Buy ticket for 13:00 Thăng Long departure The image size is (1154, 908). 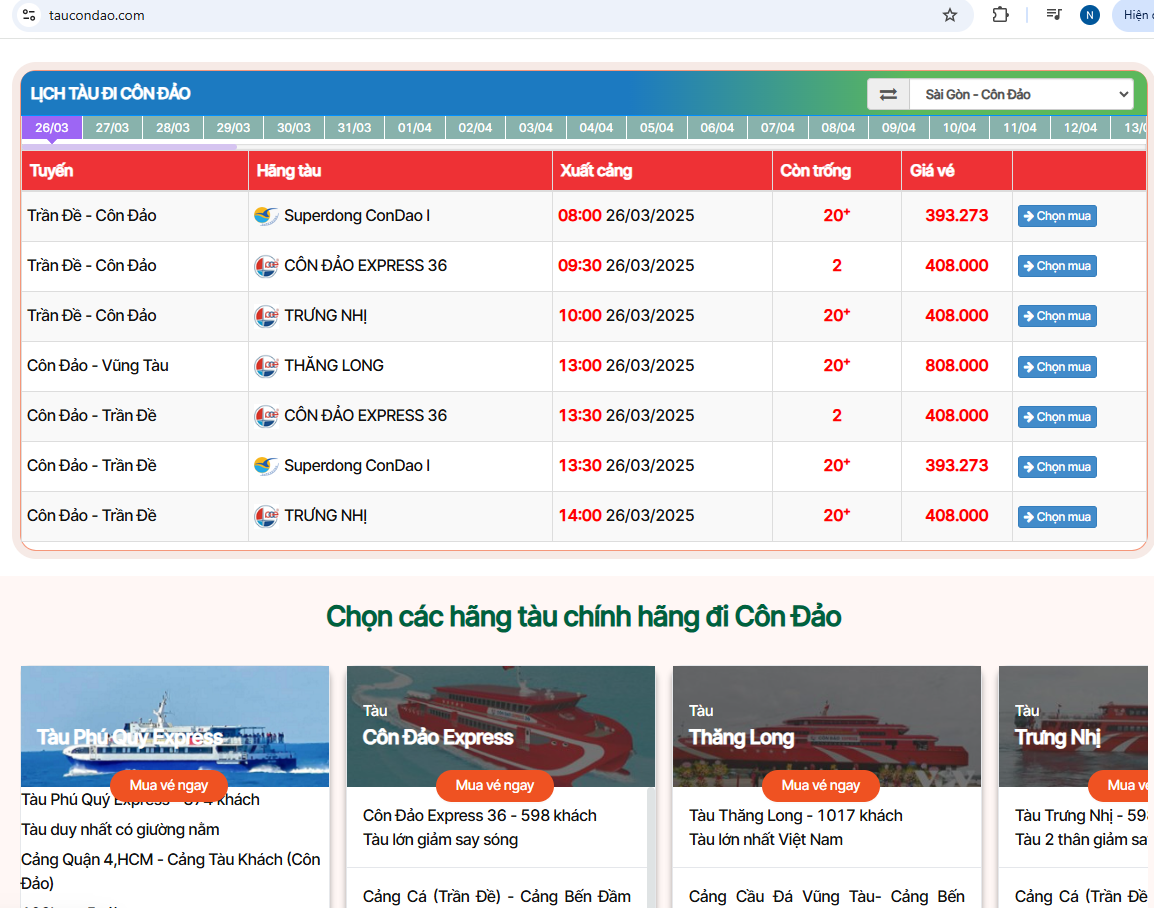tap(1058, 367)
